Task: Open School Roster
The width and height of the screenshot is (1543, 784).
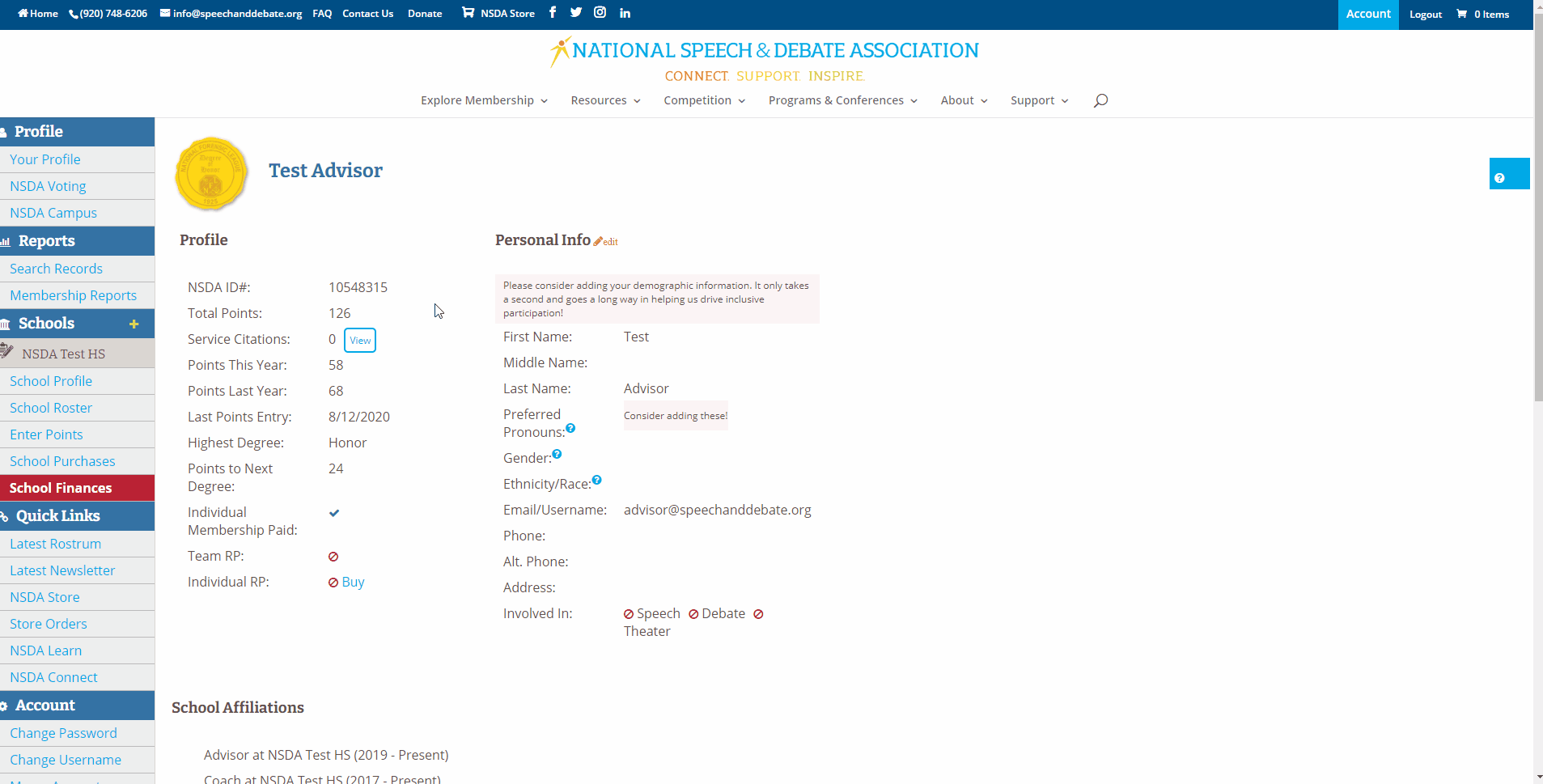Action: pyautogui.click(x=77, y=408)
